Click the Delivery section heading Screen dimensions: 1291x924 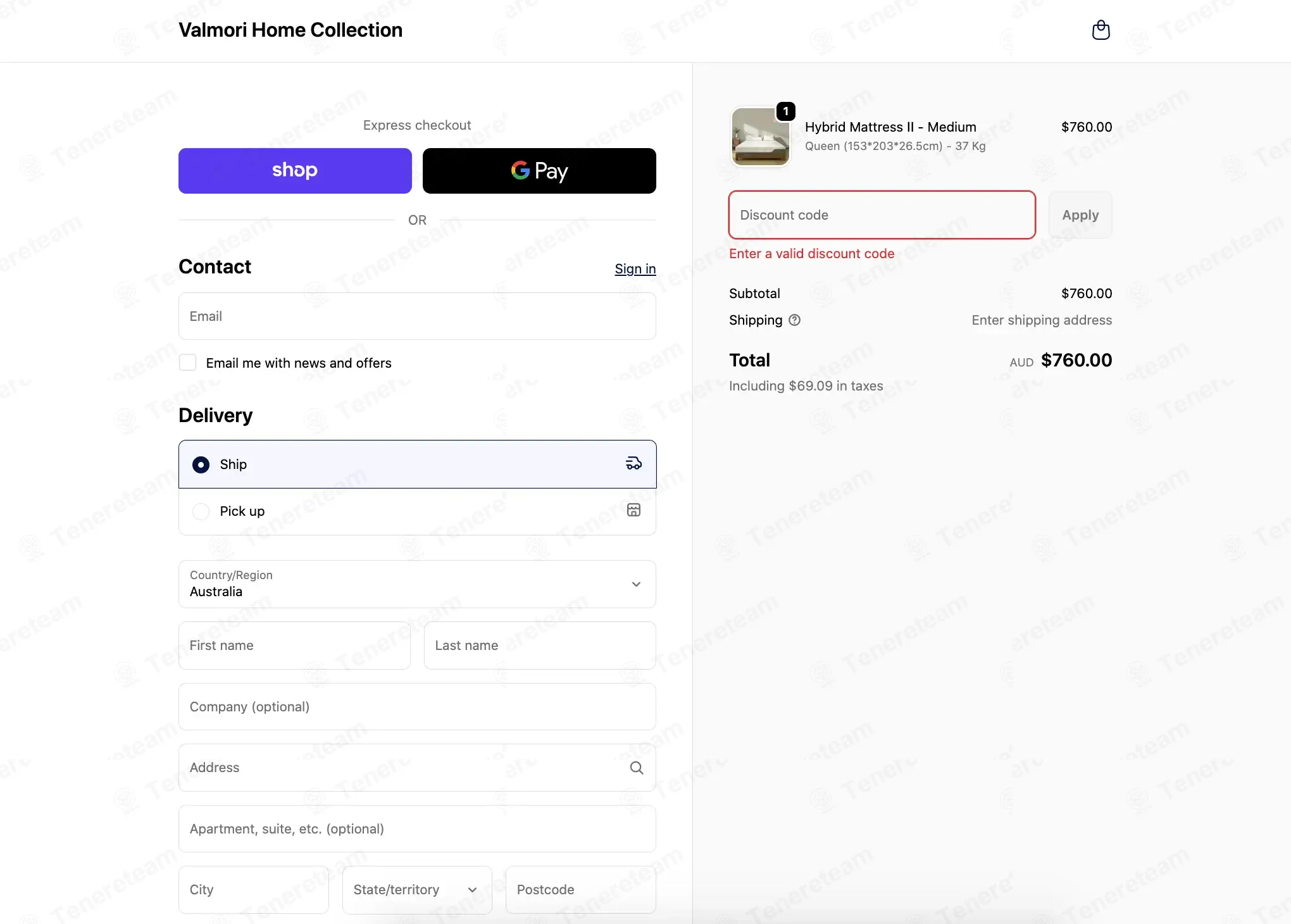[x=215, y=415]
